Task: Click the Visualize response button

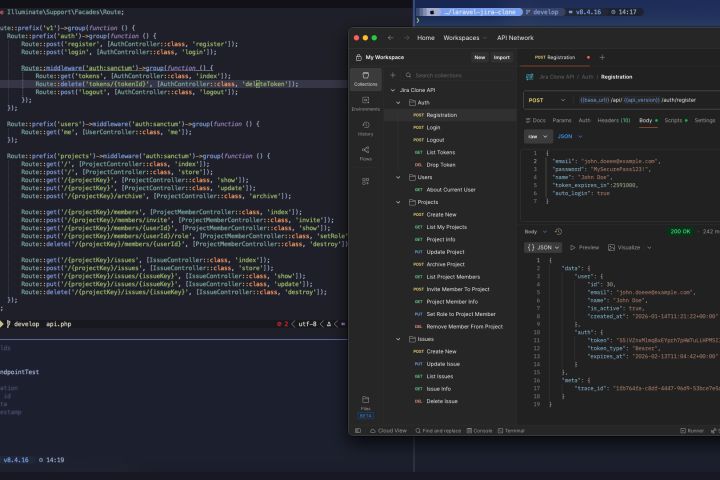Action: pos(624,248)
